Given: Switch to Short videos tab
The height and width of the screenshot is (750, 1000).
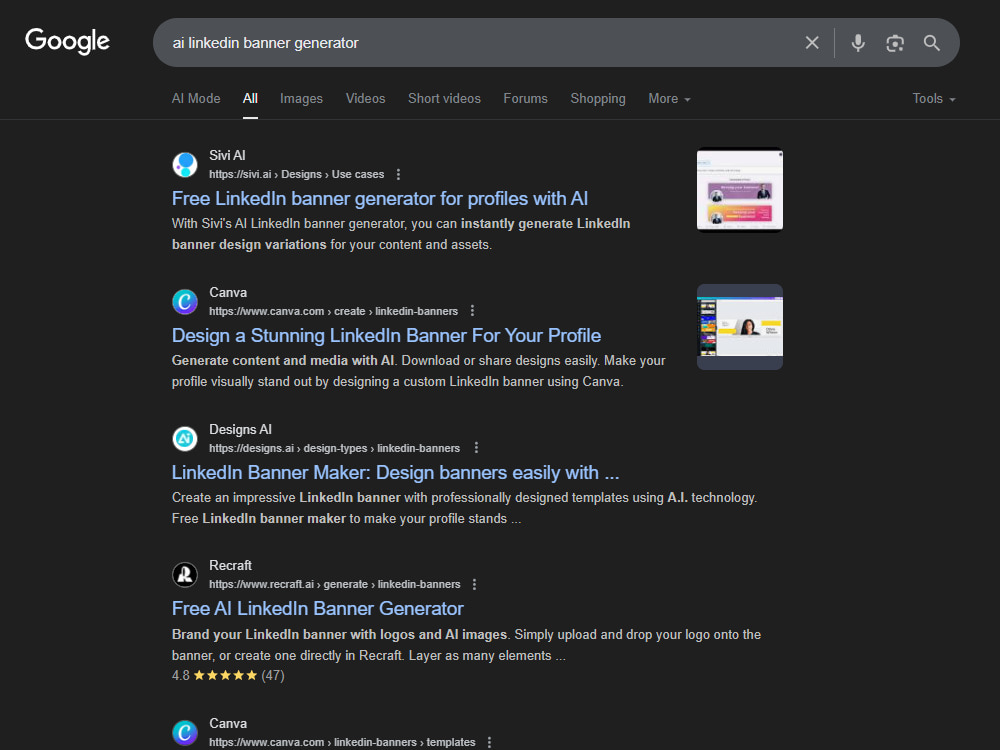Looking at the screenshot, I should (445, 99).
